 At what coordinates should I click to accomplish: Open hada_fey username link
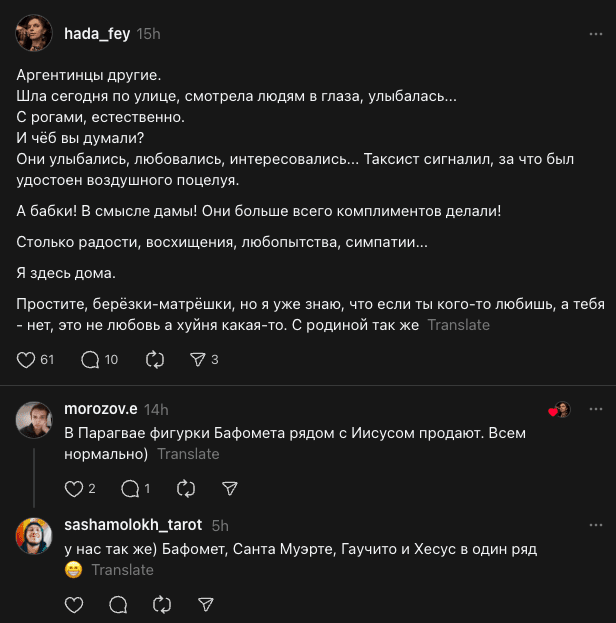pos(97,33)
